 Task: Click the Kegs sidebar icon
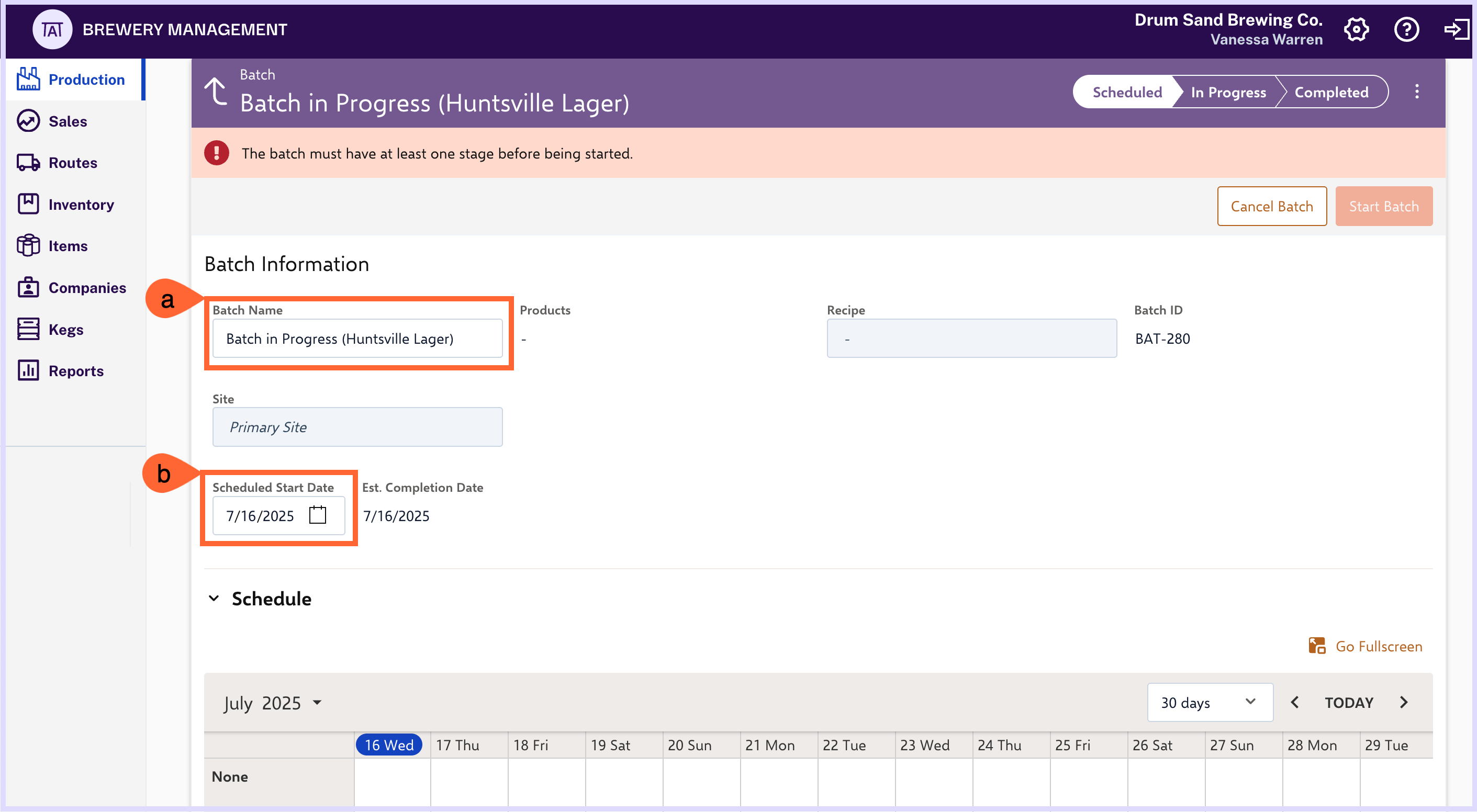coord(28,329)
